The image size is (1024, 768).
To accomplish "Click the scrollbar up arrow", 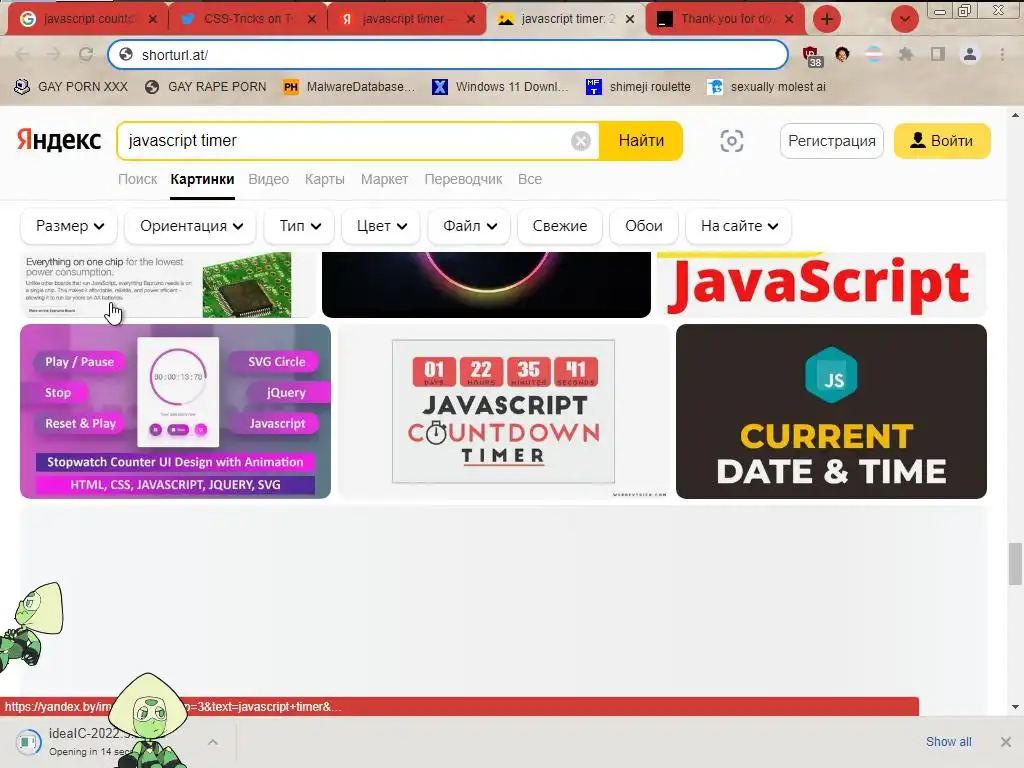I will [1015, 115].
